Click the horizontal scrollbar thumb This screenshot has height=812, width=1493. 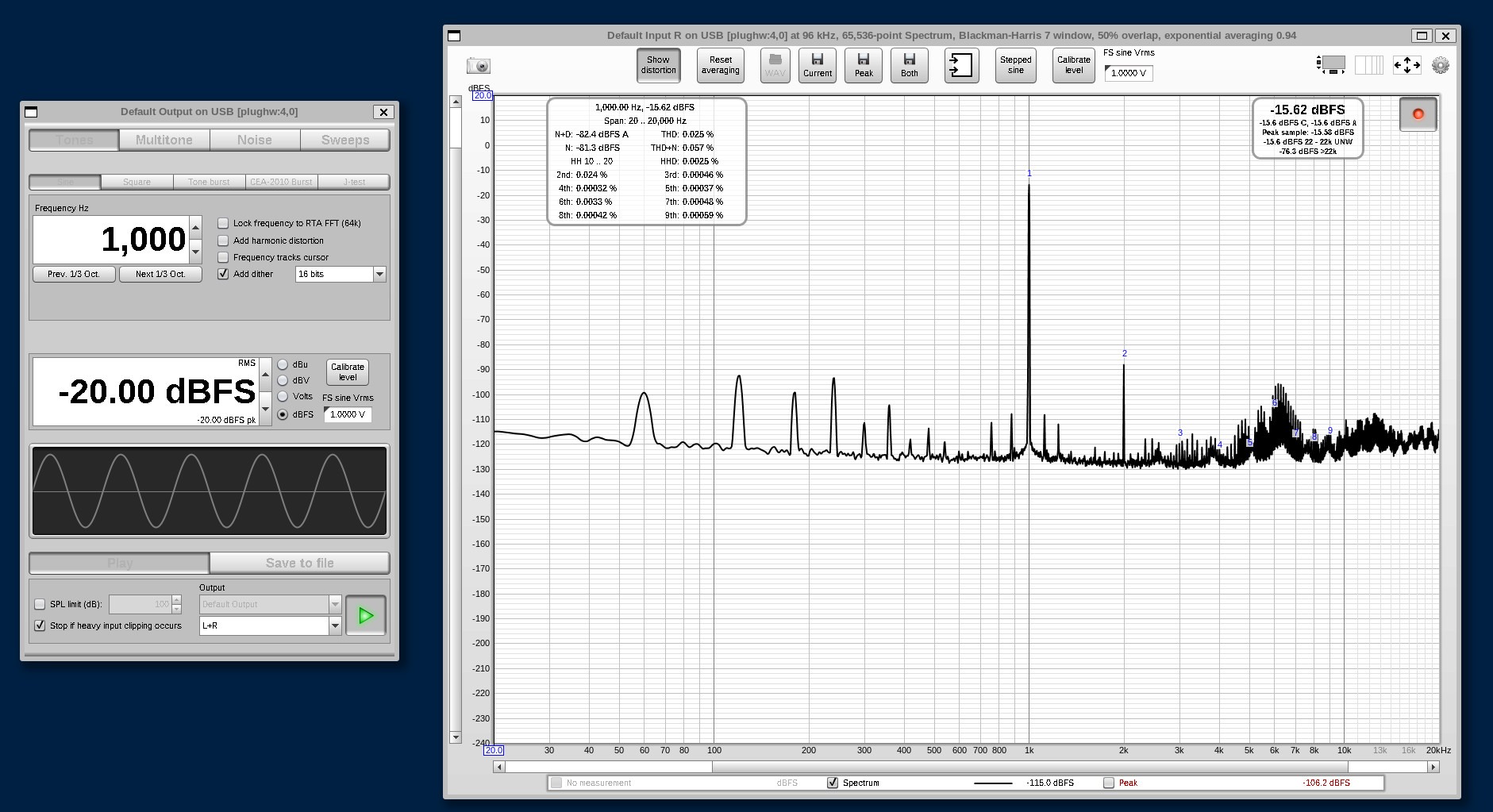1029,767
